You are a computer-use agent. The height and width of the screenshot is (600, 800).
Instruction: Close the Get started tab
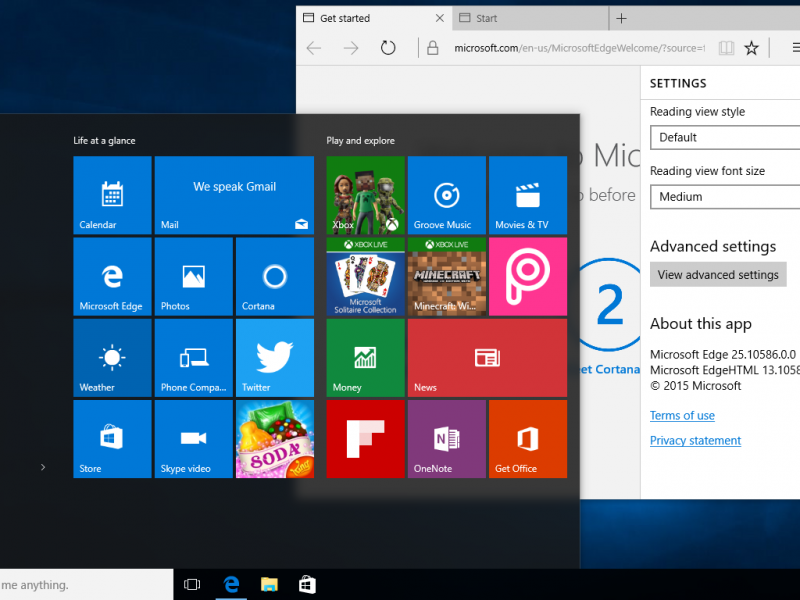[439, 18]
